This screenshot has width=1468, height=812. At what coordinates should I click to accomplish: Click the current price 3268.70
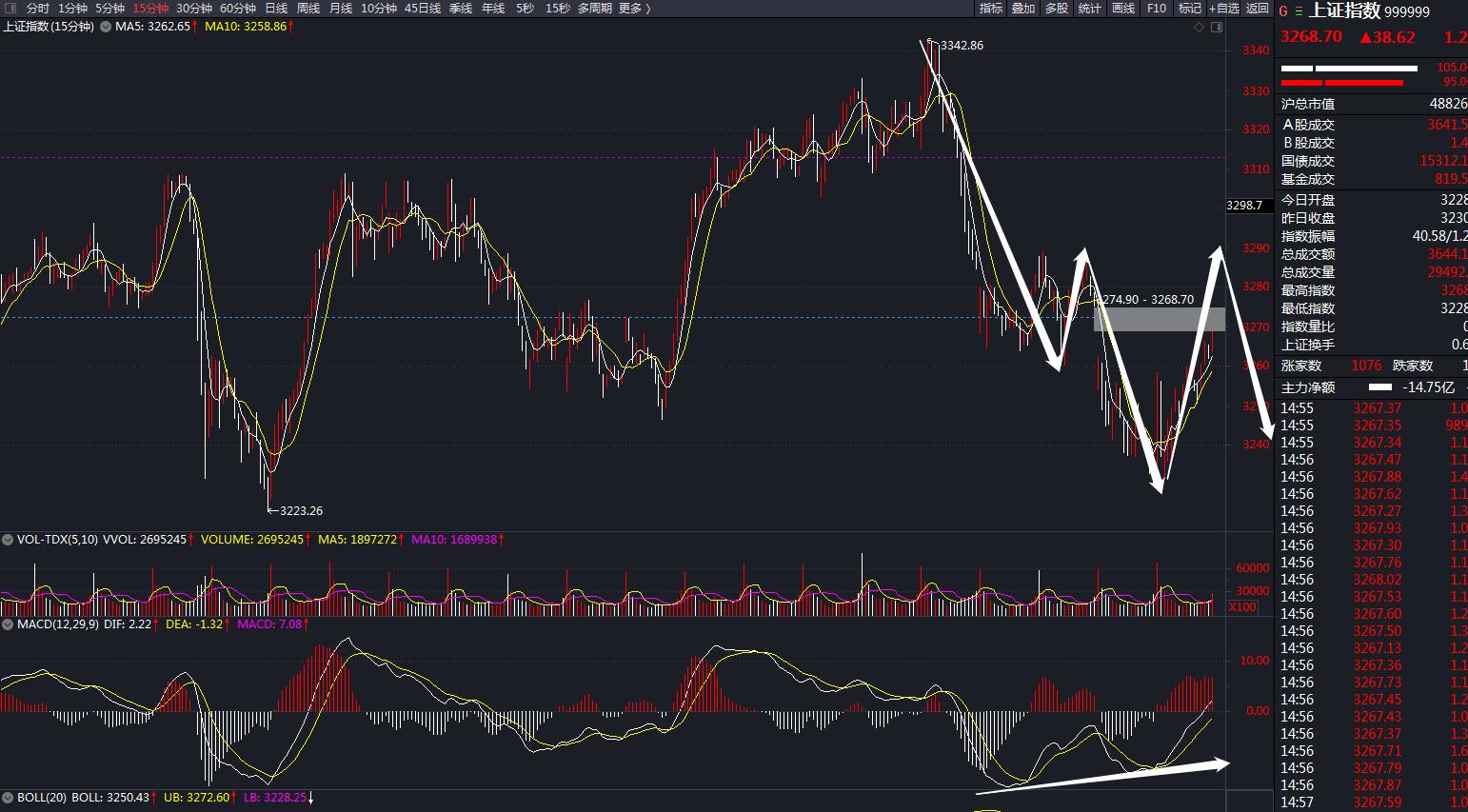coord(1311,37)
